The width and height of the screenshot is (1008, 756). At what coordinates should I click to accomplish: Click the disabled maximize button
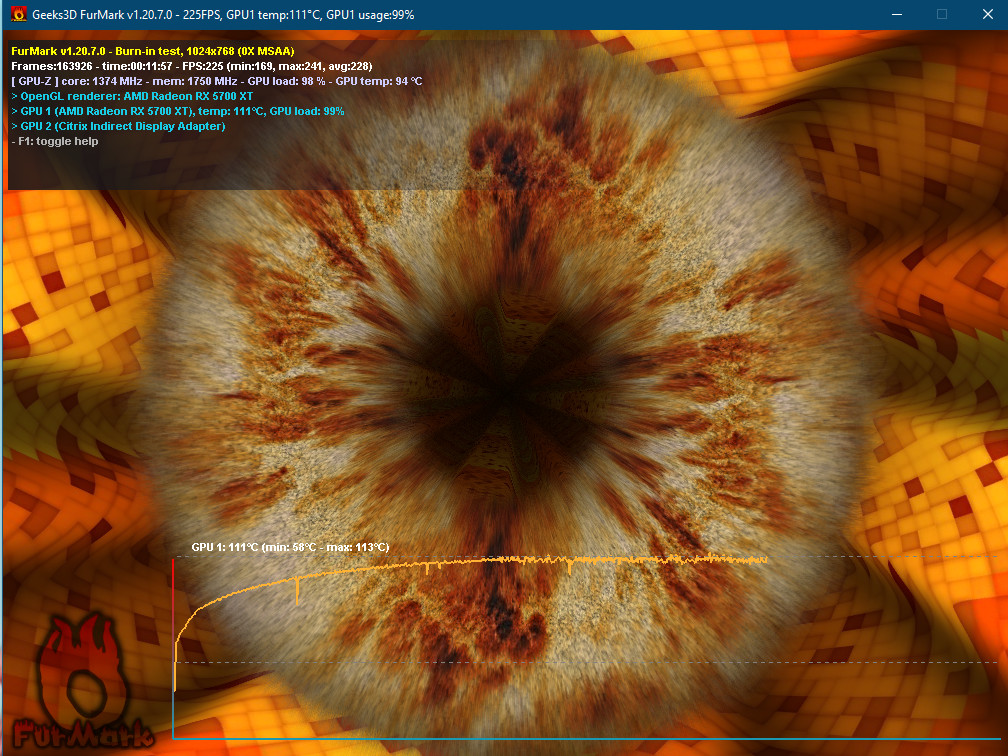tap(941, 15)
